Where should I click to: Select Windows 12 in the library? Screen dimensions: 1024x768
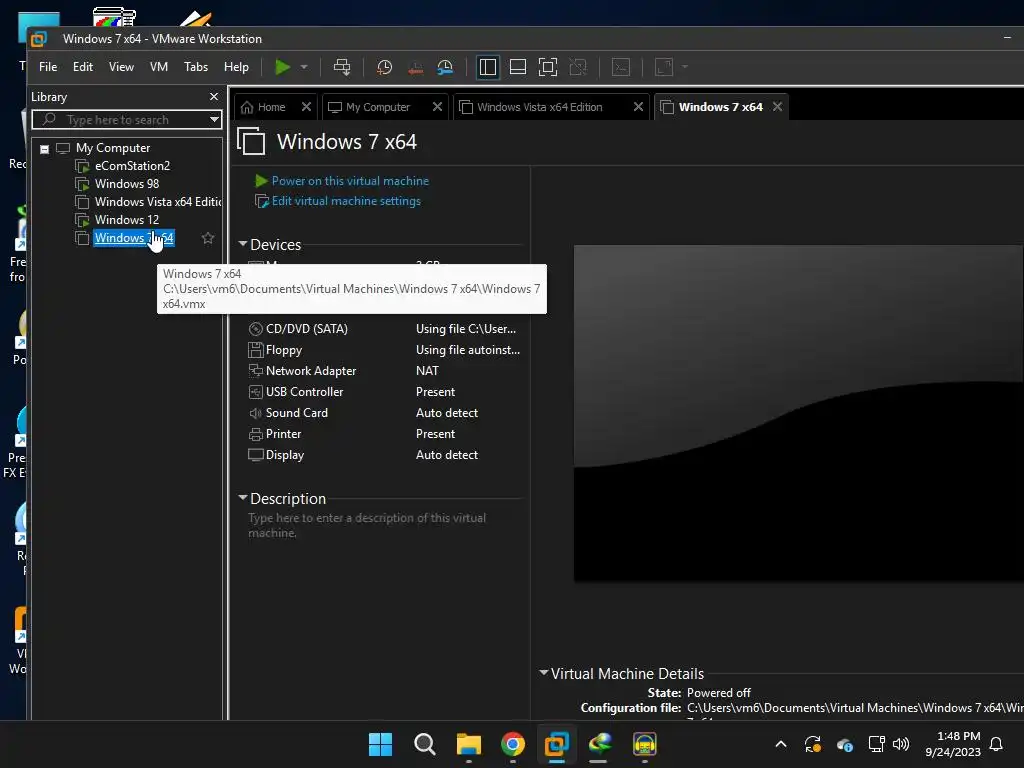127,219
